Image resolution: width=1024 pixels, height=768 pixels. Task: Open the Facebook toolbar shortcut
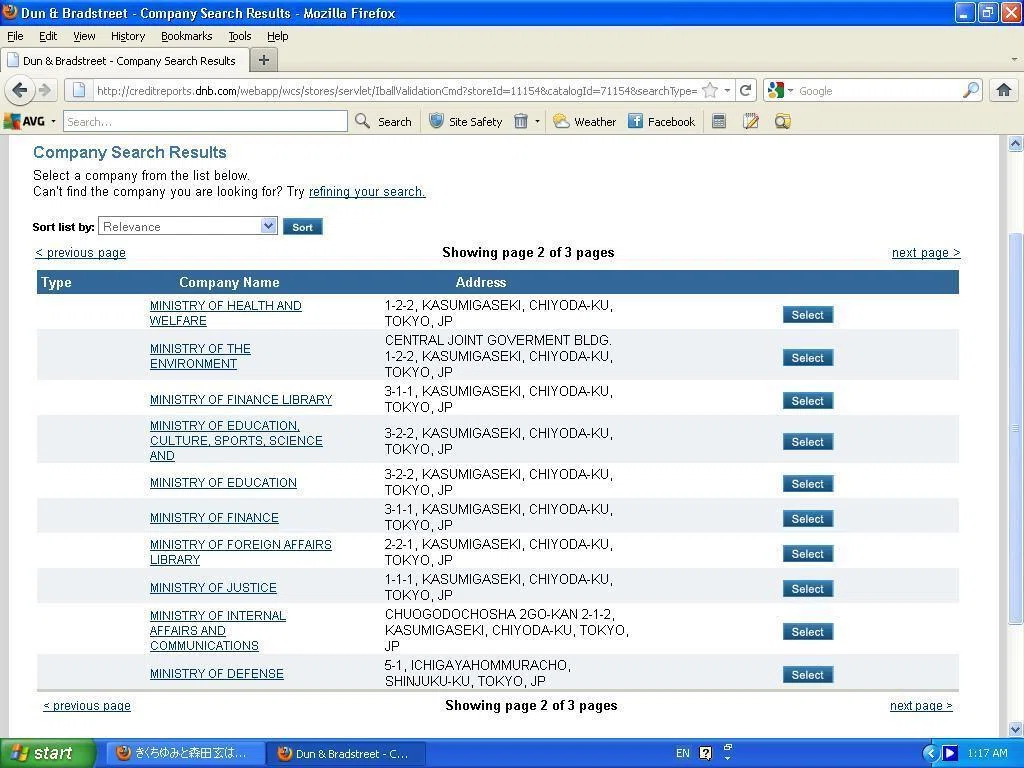pyautogui.click(x=662, y=121)
